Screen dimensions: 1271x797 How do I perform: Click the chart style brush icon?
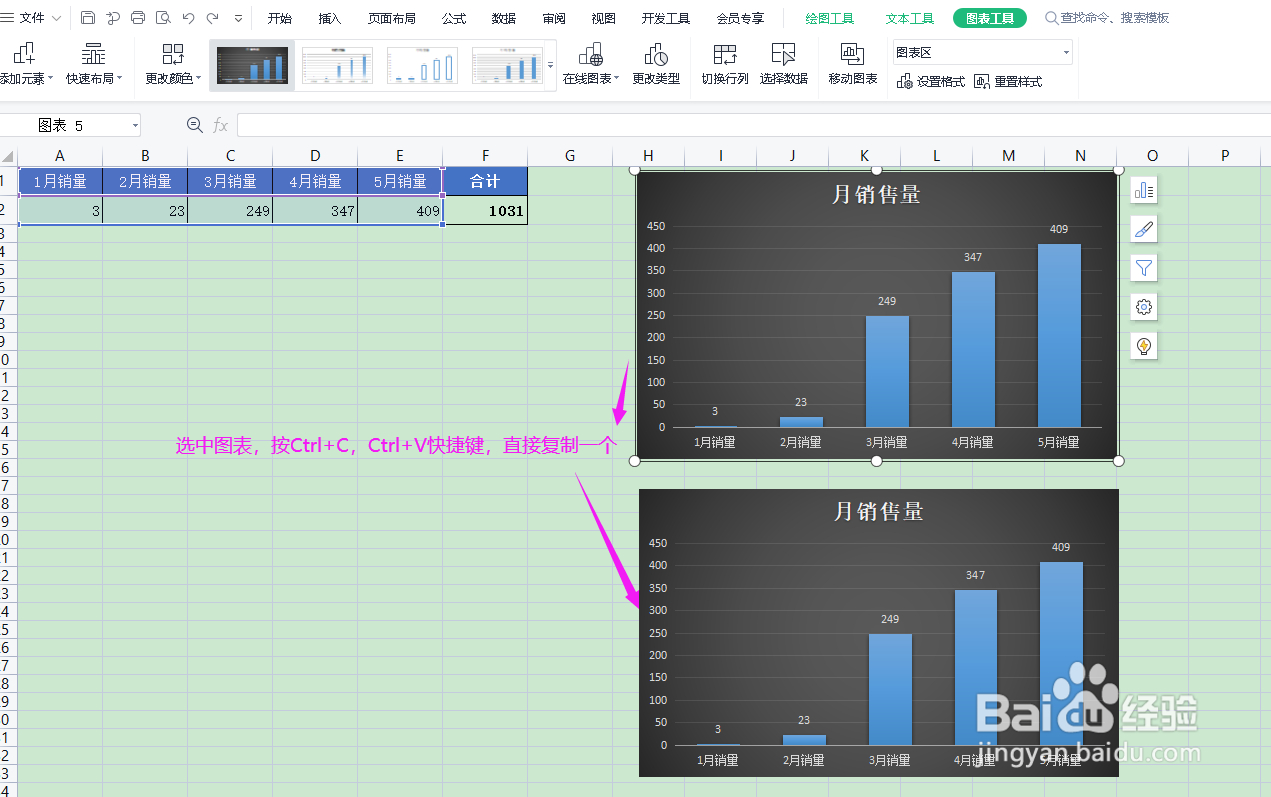pyautogui.click(x=1144, y=229)
